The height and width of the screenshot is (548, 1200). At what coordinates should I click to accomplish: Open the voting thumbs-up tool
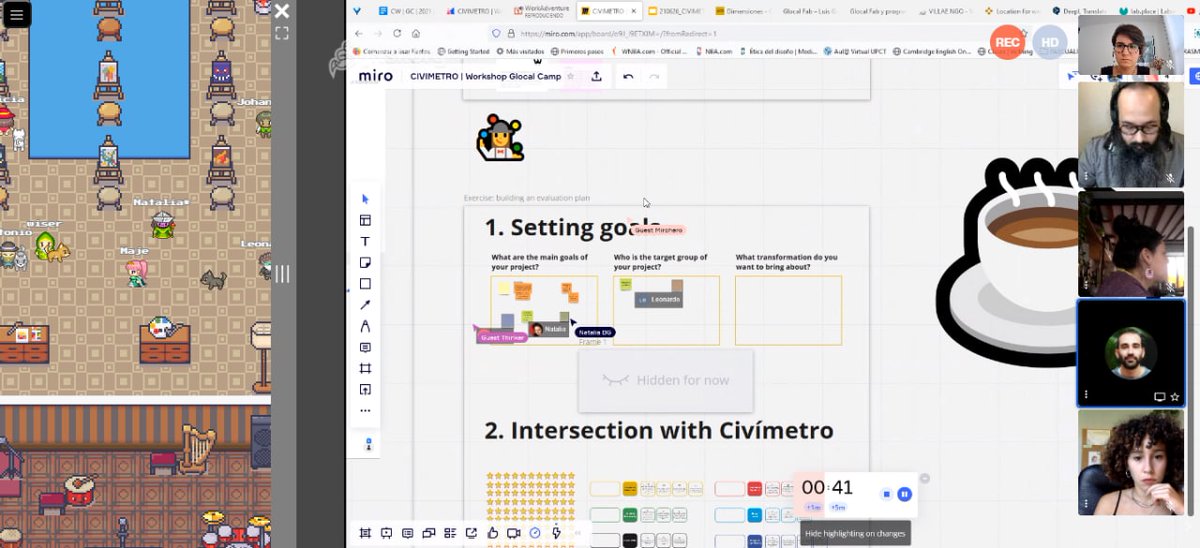(492, 533)
